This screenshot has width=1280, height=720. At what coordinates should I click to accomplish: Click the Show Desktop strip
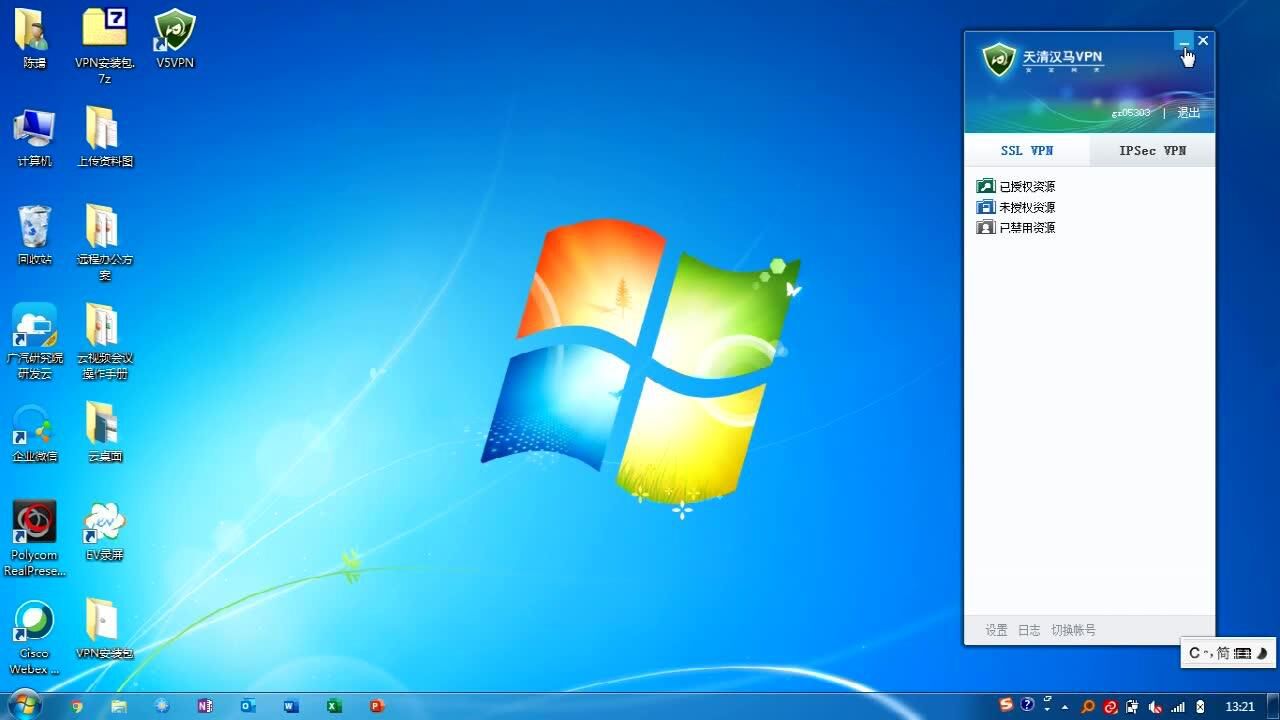pyautogui.click(x=1273, y=706)
